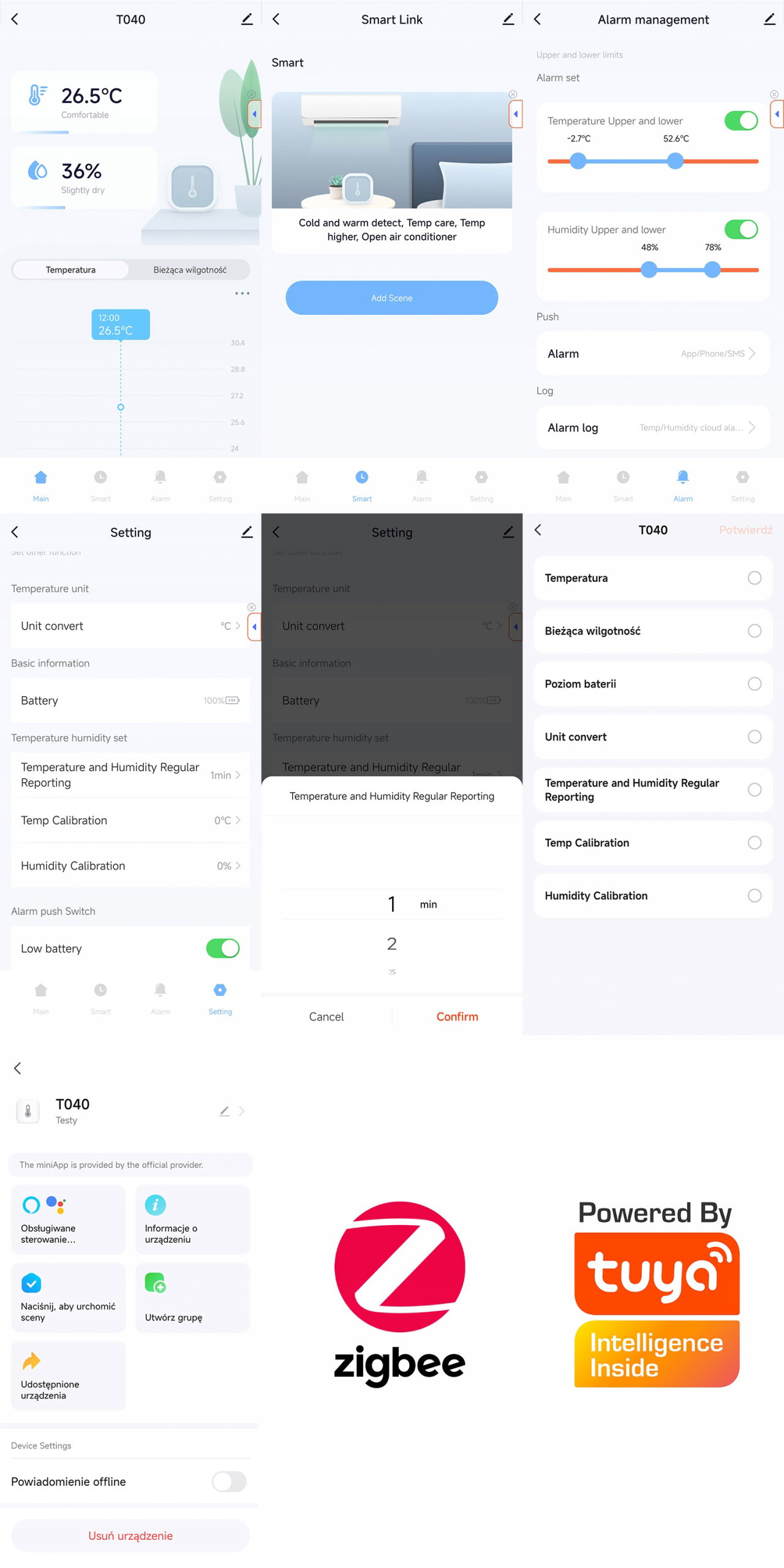The width and height of the screenshot is (784, 1568).
Task: Select the Poziom baterii radio option
Action: [755, 684]
